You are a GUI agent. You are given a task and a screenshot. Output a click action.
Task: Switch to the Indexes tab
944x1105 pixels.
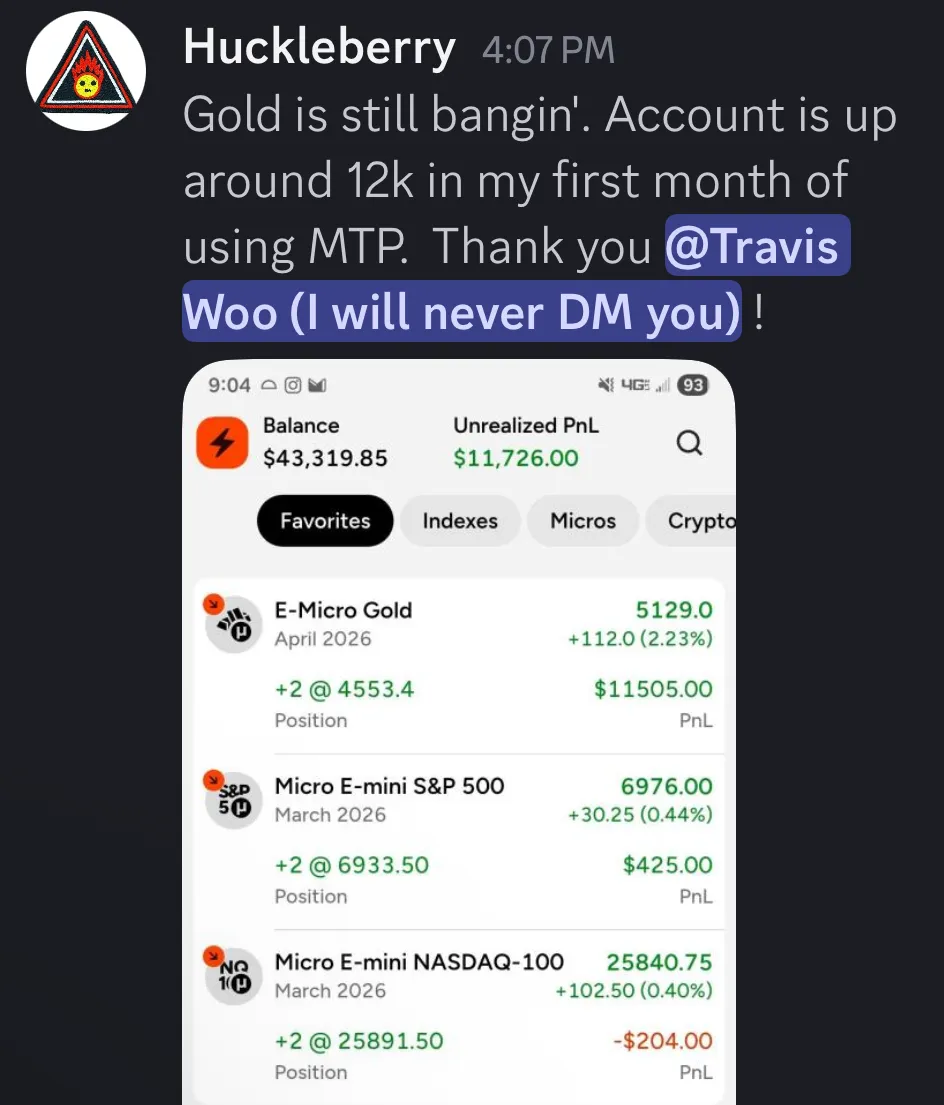click(460, 521)
